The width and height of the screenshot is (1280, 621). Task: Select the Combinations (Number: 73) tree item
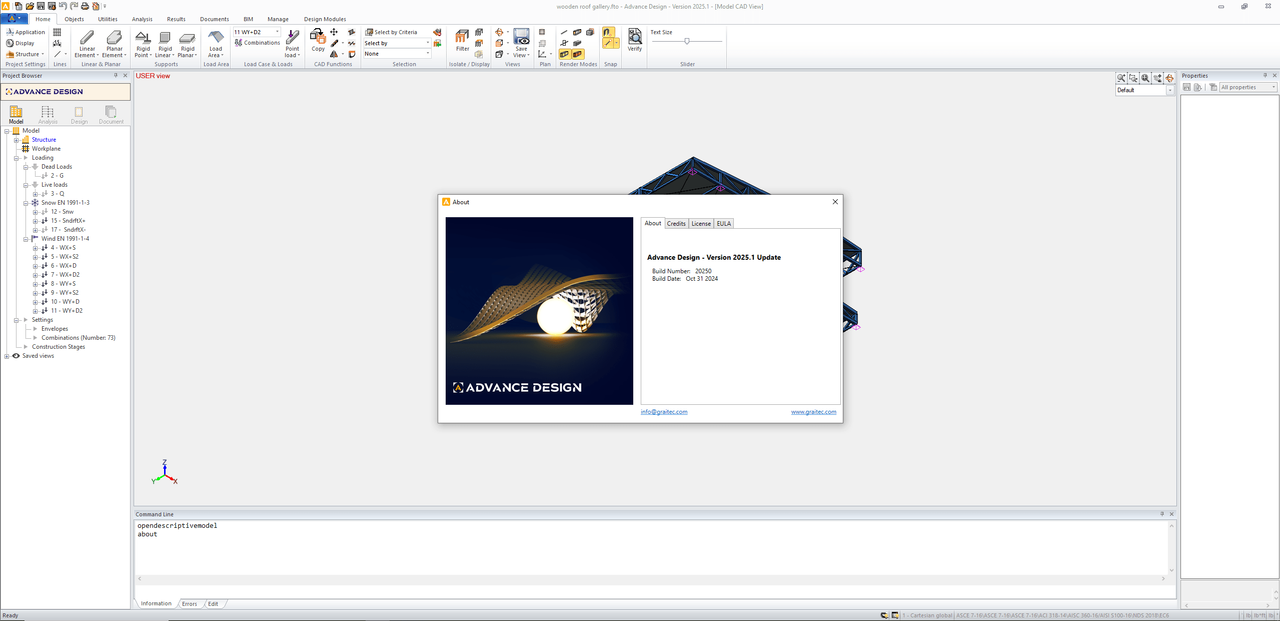click(78, 338)
